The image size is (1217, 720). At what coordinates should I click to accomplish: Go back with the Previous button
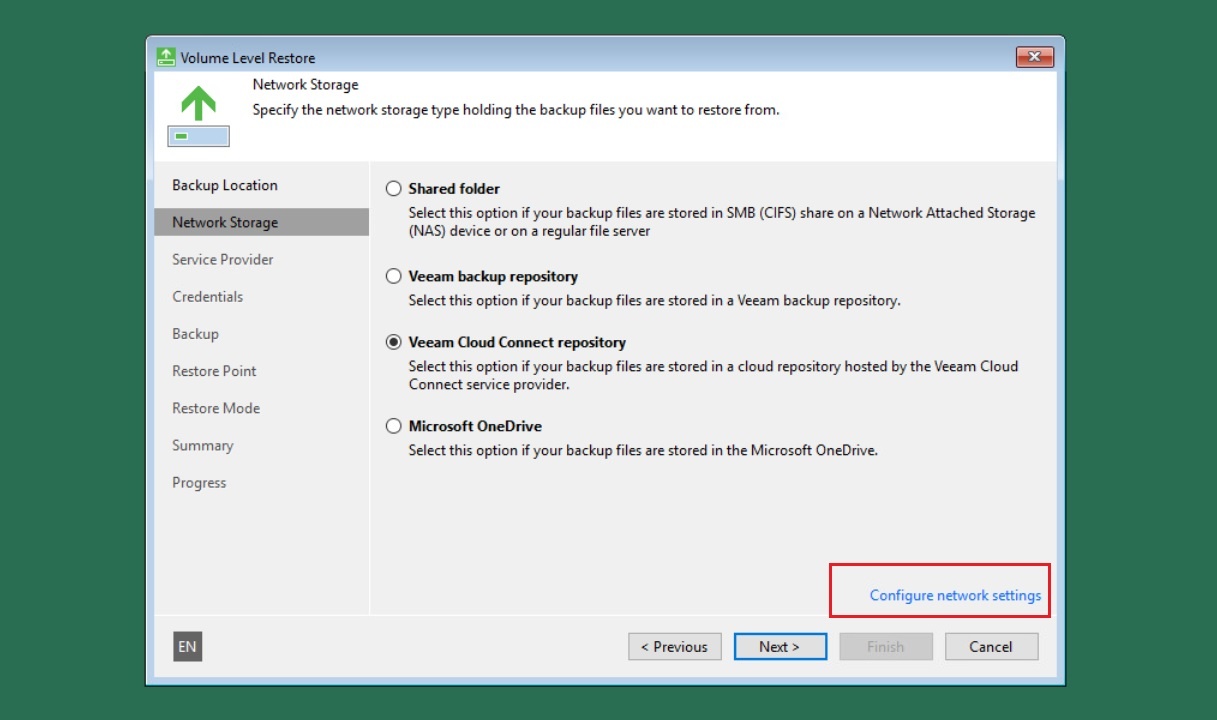coord(674,647)
